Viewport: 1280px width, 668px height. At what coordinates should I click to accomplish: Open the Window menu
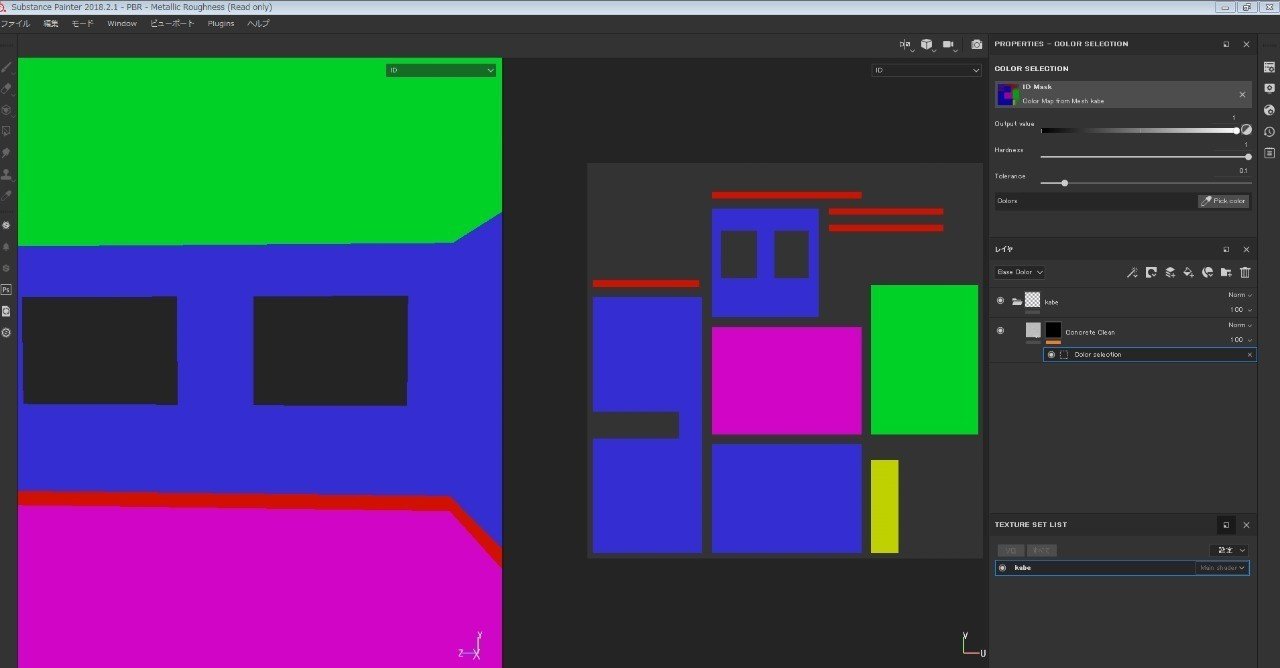coord(122,23)
